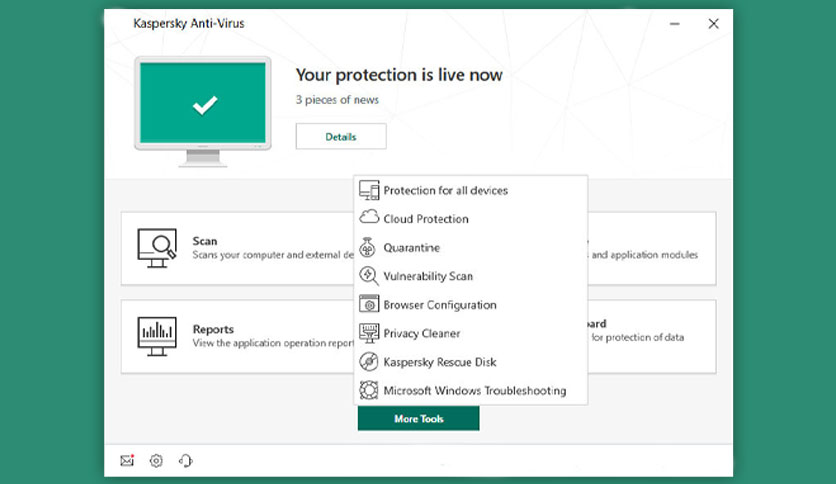Click the Cloud Protection cloud icon
This screenshot has height=484, width=836.
tap(368, 217)
